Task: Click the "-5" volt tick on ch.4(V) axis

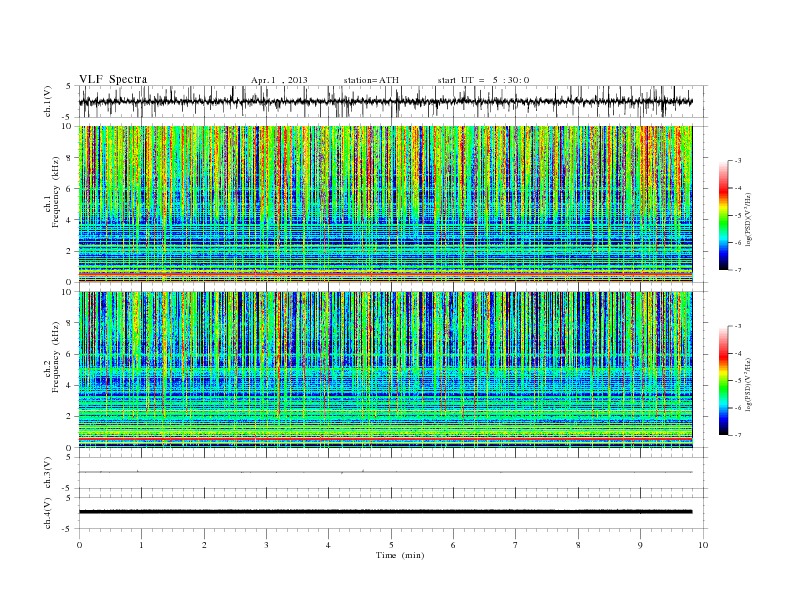Action: tap(68, 529)
